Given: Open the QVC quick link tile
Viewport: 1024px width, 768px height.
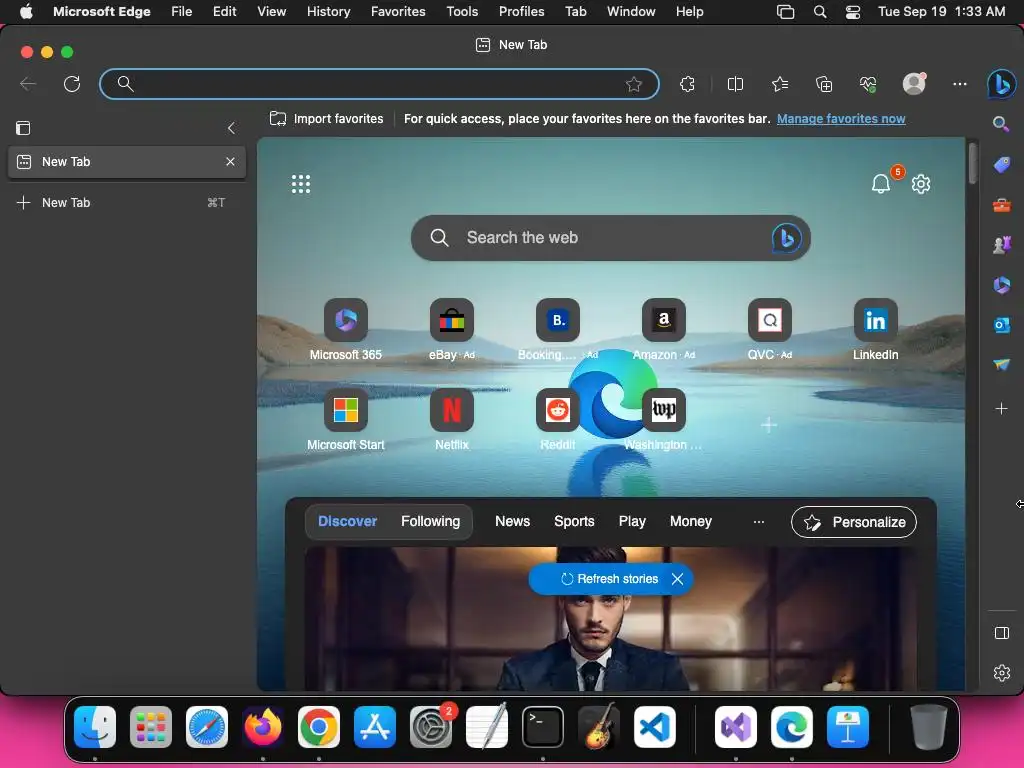Looking at the screenshot, I should (769, 320).
